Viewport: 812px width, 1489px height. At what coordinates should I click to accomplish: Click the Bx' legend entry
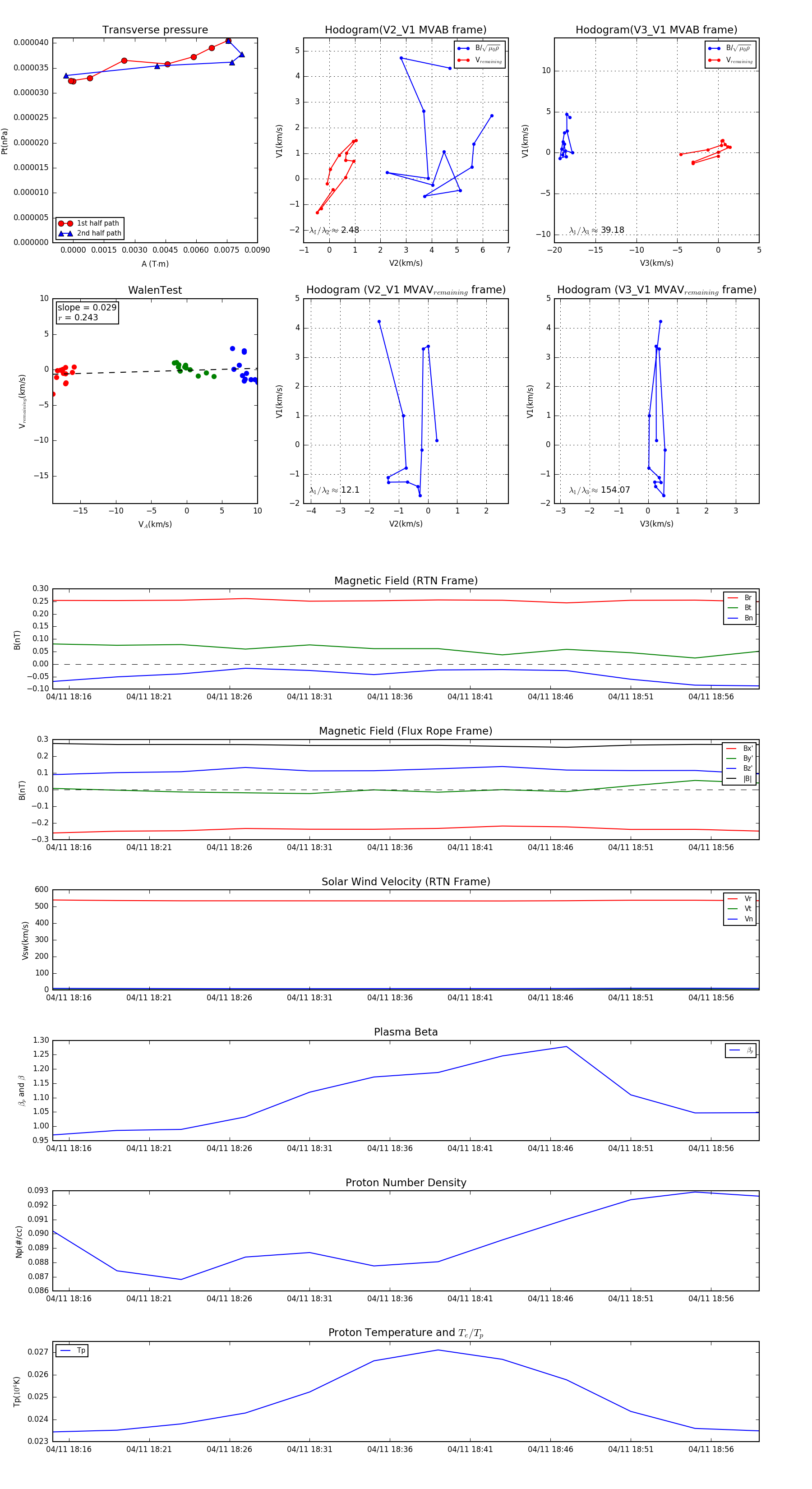click(x=740, y=749)
